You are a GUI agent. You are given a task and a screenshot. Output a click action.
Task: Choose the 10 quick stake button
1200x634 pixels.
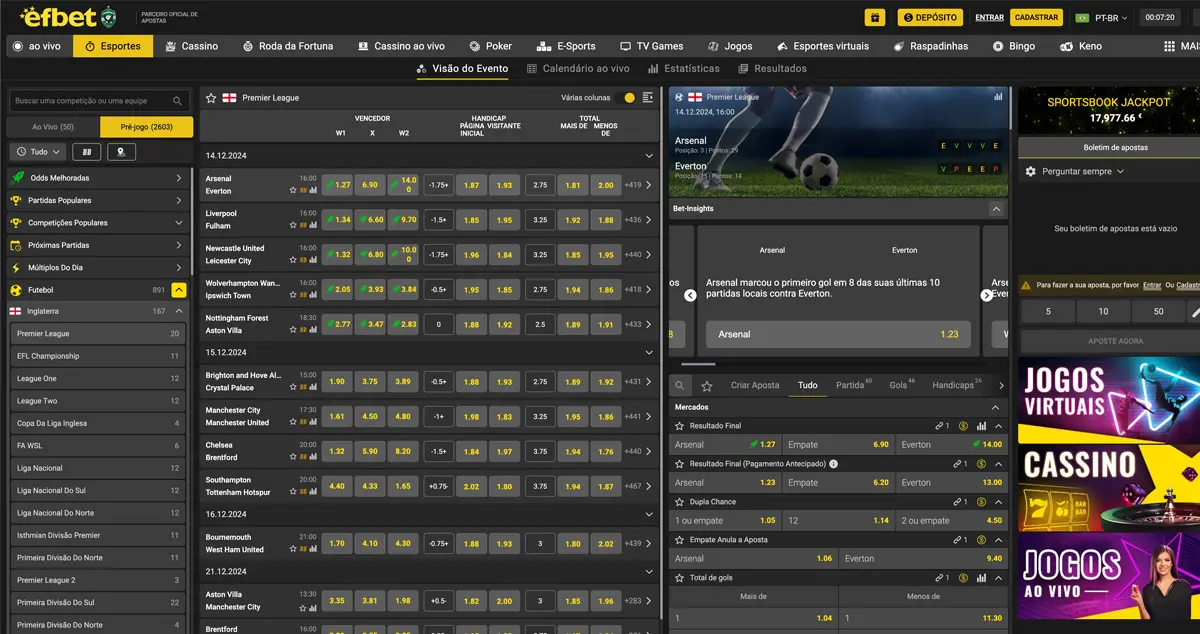[1103, 311]
